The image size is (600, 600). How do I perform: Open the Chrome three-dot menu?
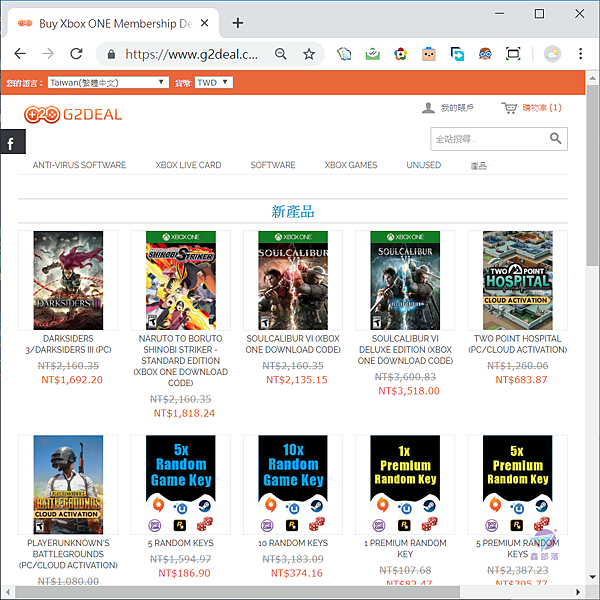pos(580,54)
